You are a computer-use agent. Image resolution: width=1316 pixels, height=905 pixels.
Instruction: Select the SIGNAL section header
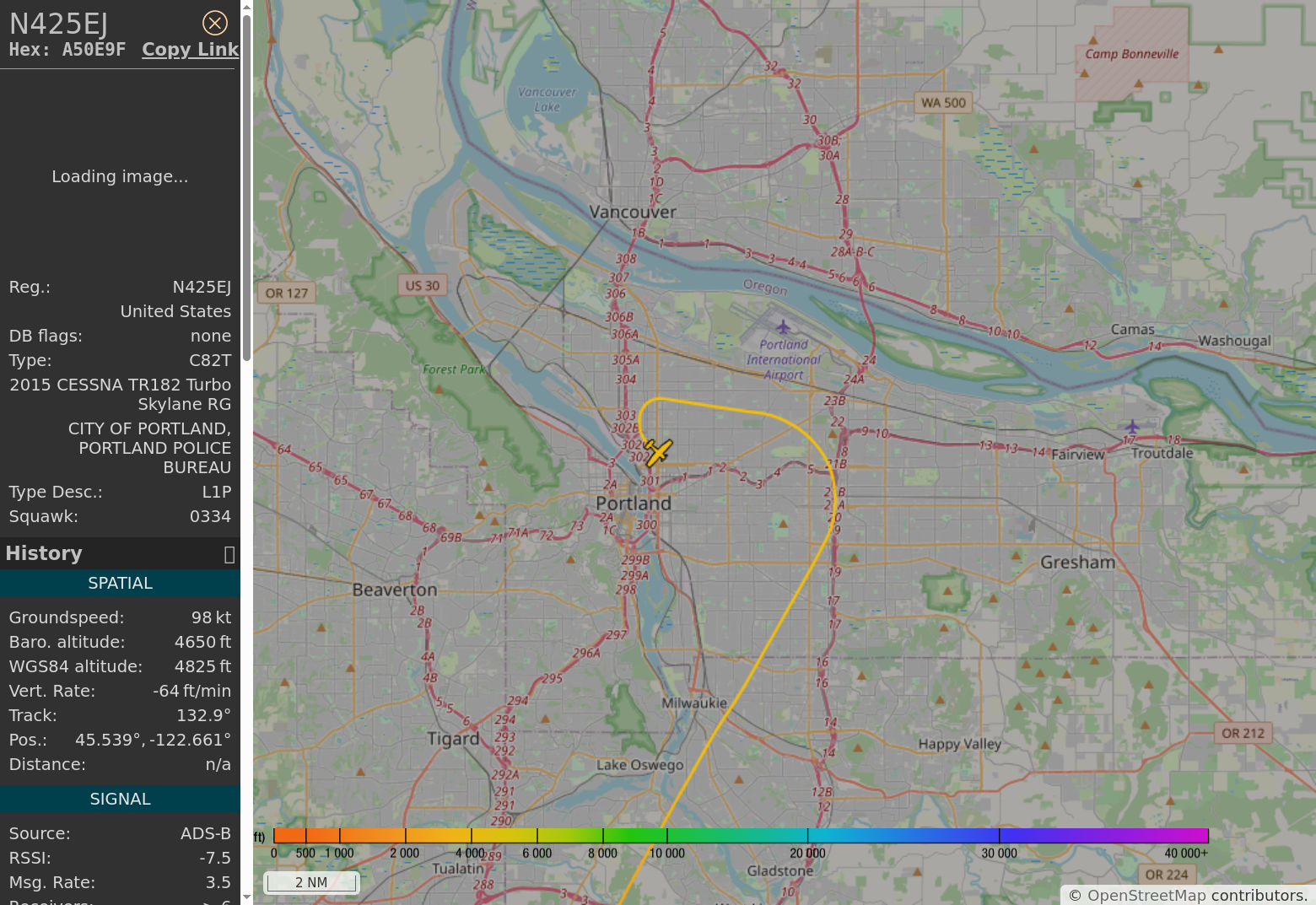120,799
